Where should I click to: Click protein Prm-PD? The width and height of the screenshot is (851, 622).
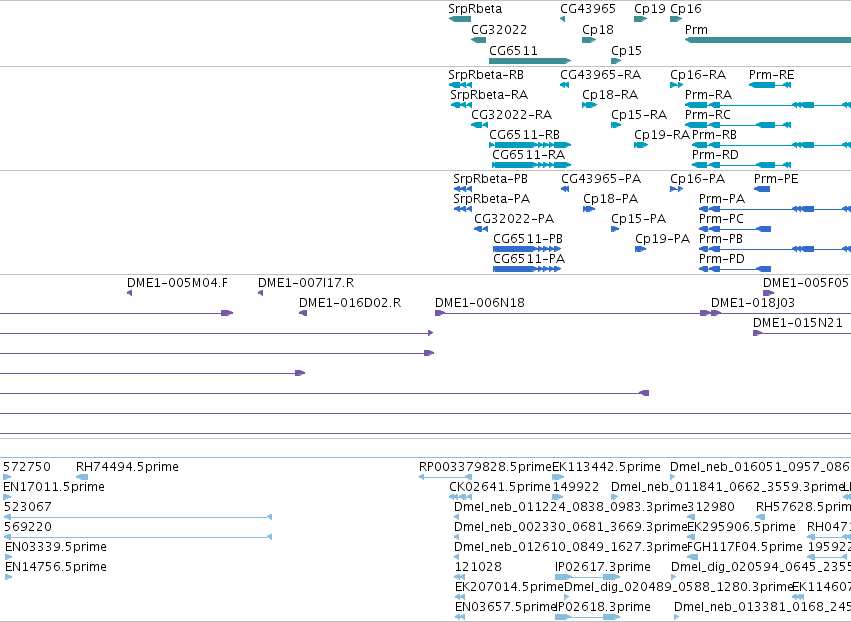click(735, 269)
